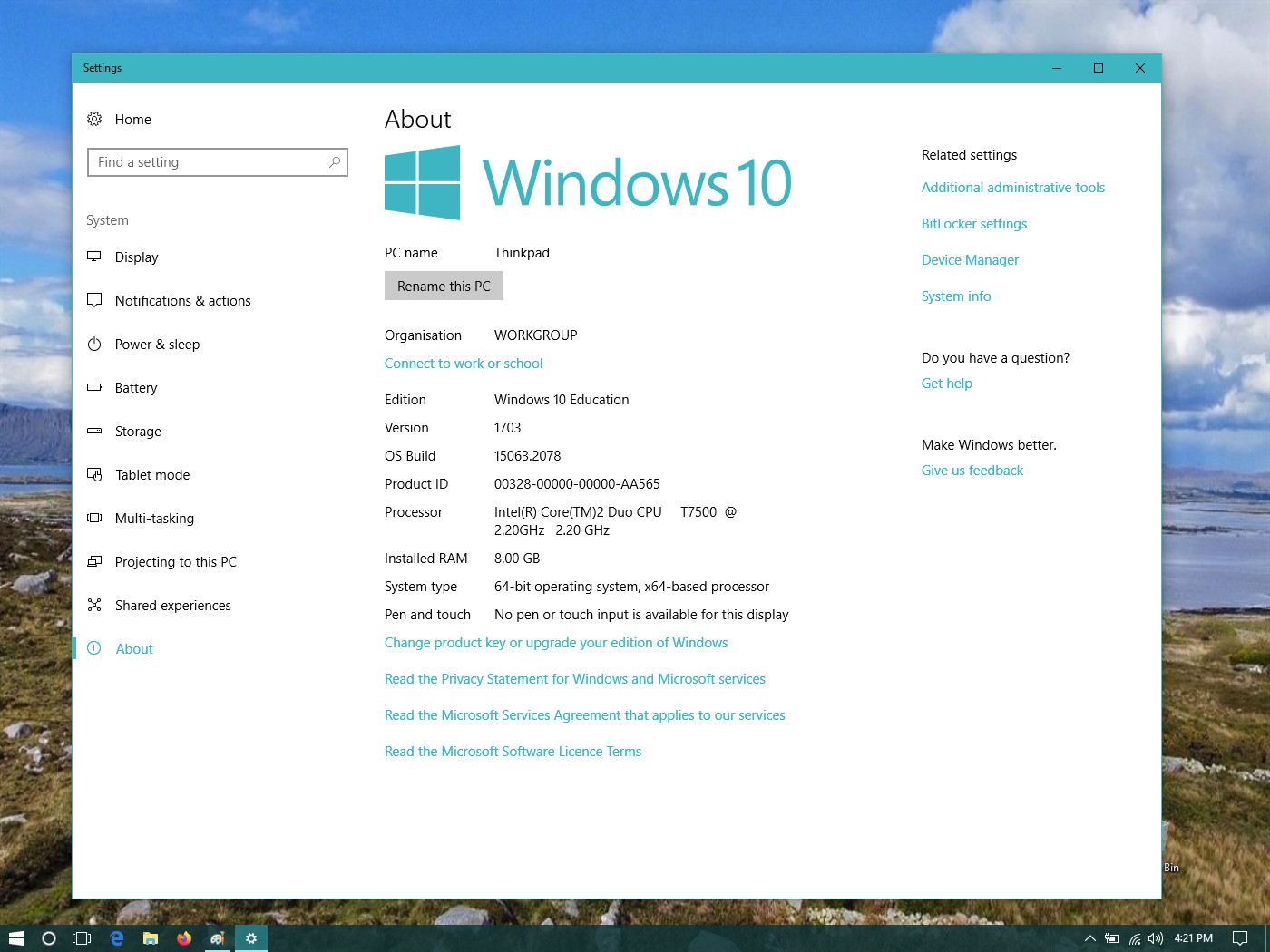Select Multi-tasking in the sidebar

(154, 519)
